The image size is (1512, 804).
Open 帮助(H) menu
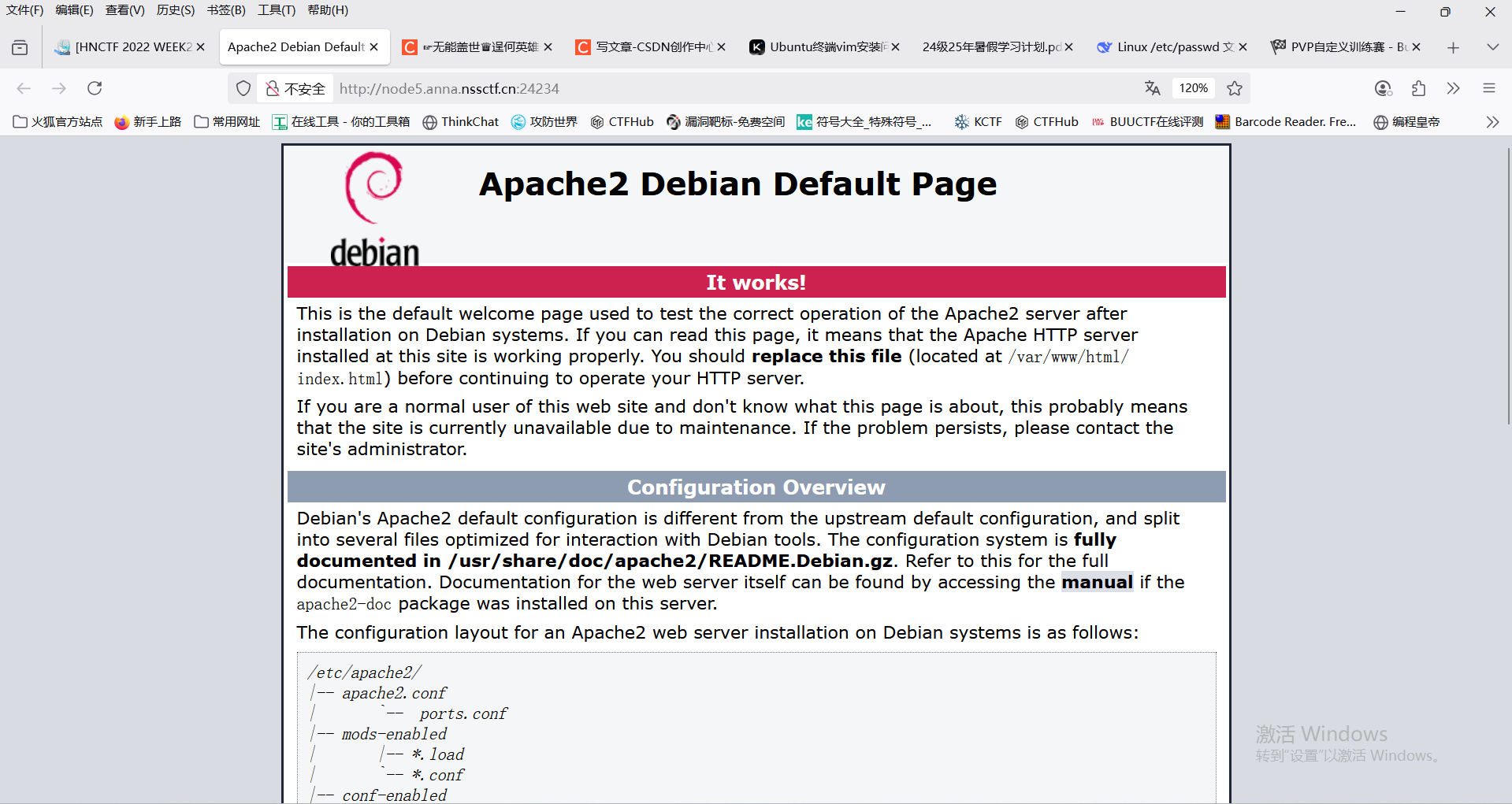328,10
